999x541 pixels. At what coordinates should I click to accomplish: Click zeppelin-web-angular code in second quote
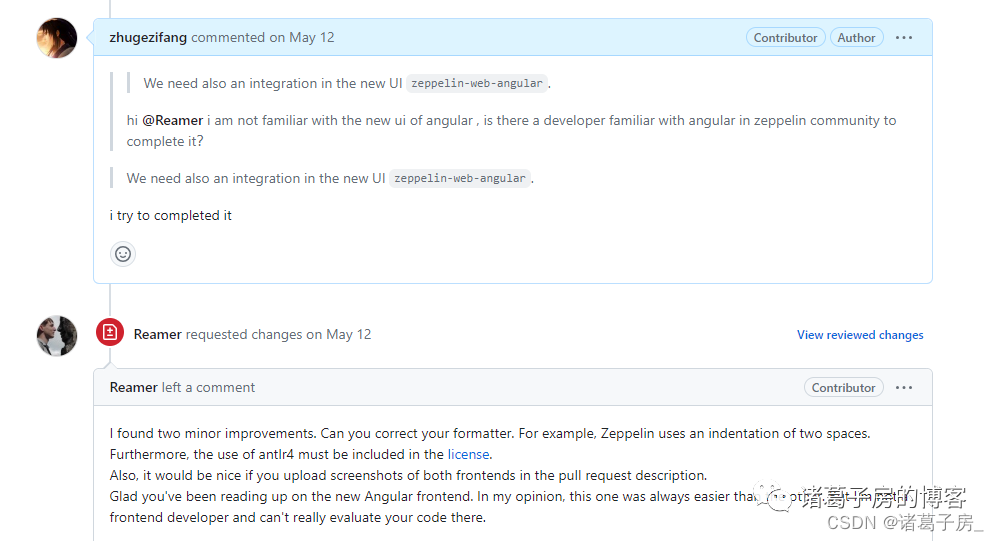click(461, 179)
